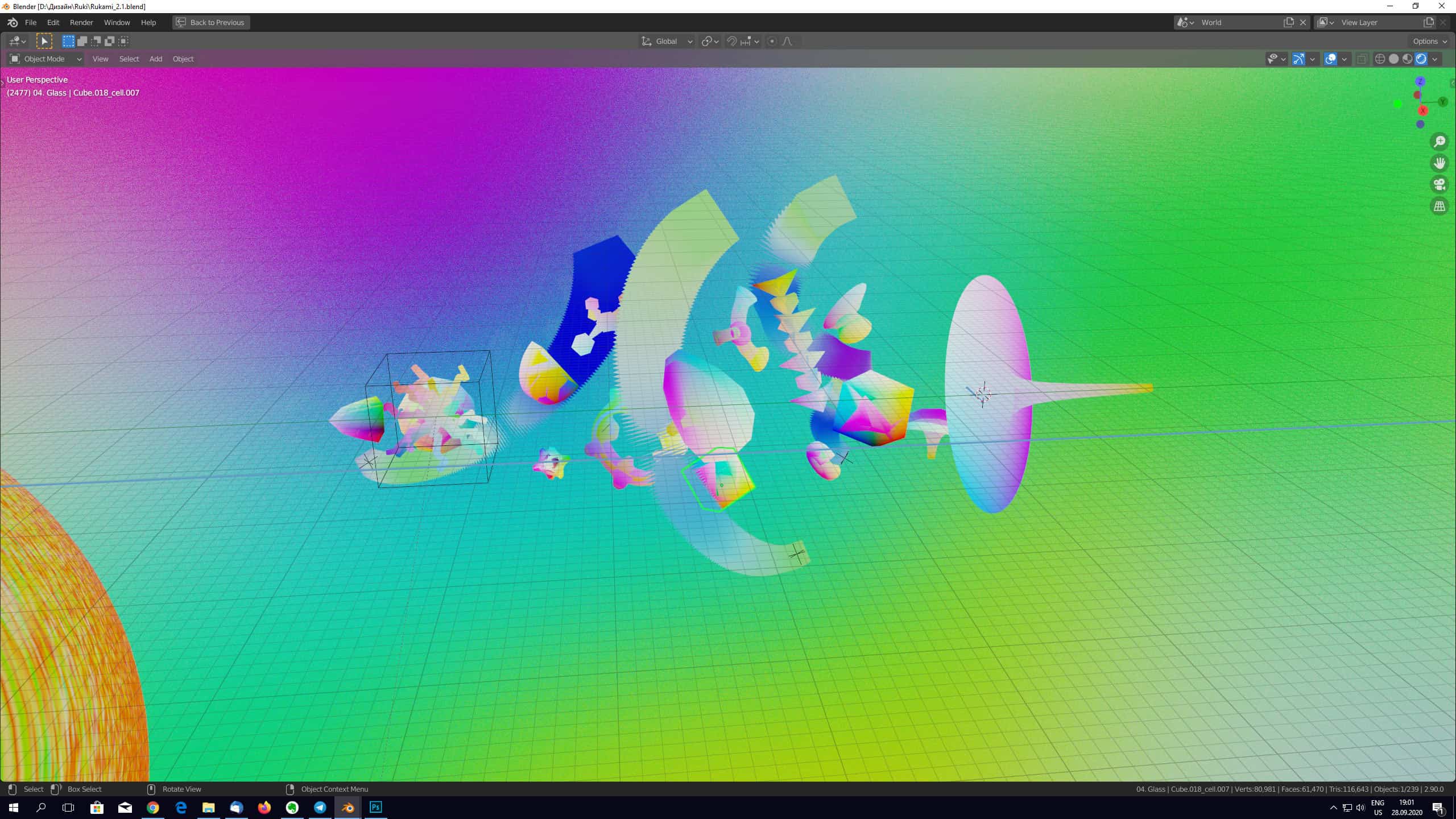Viewport: 1456px width, 819px height.
Task: Click the pan view hand icon
Action: 1440,163
